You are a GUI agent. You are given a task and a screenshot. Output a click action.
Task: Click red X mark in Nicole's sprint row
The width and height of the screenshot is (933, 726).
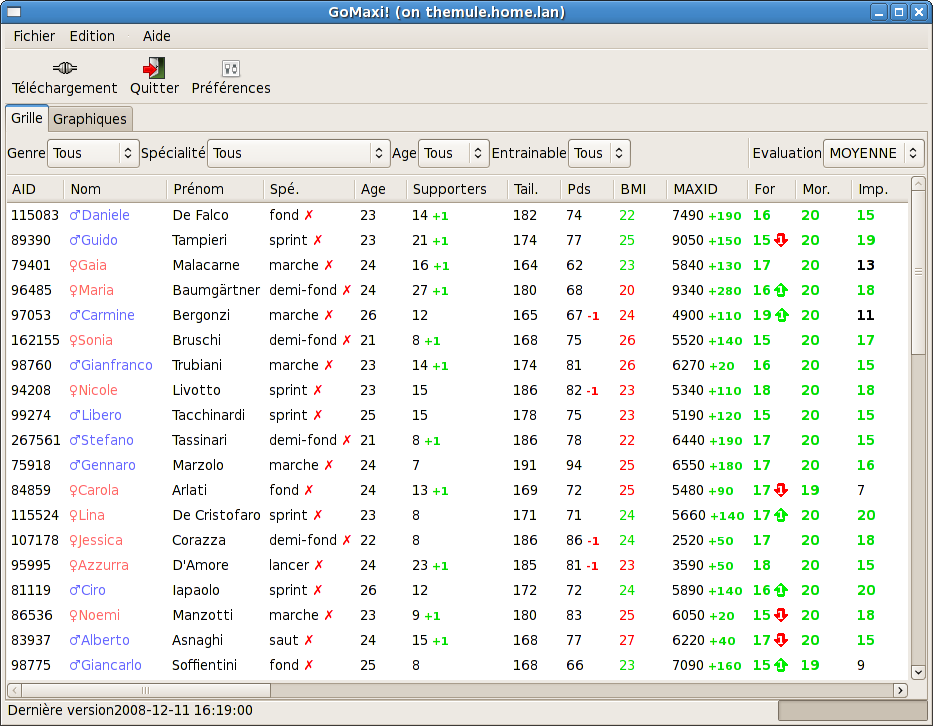click(x=318, y=390)
